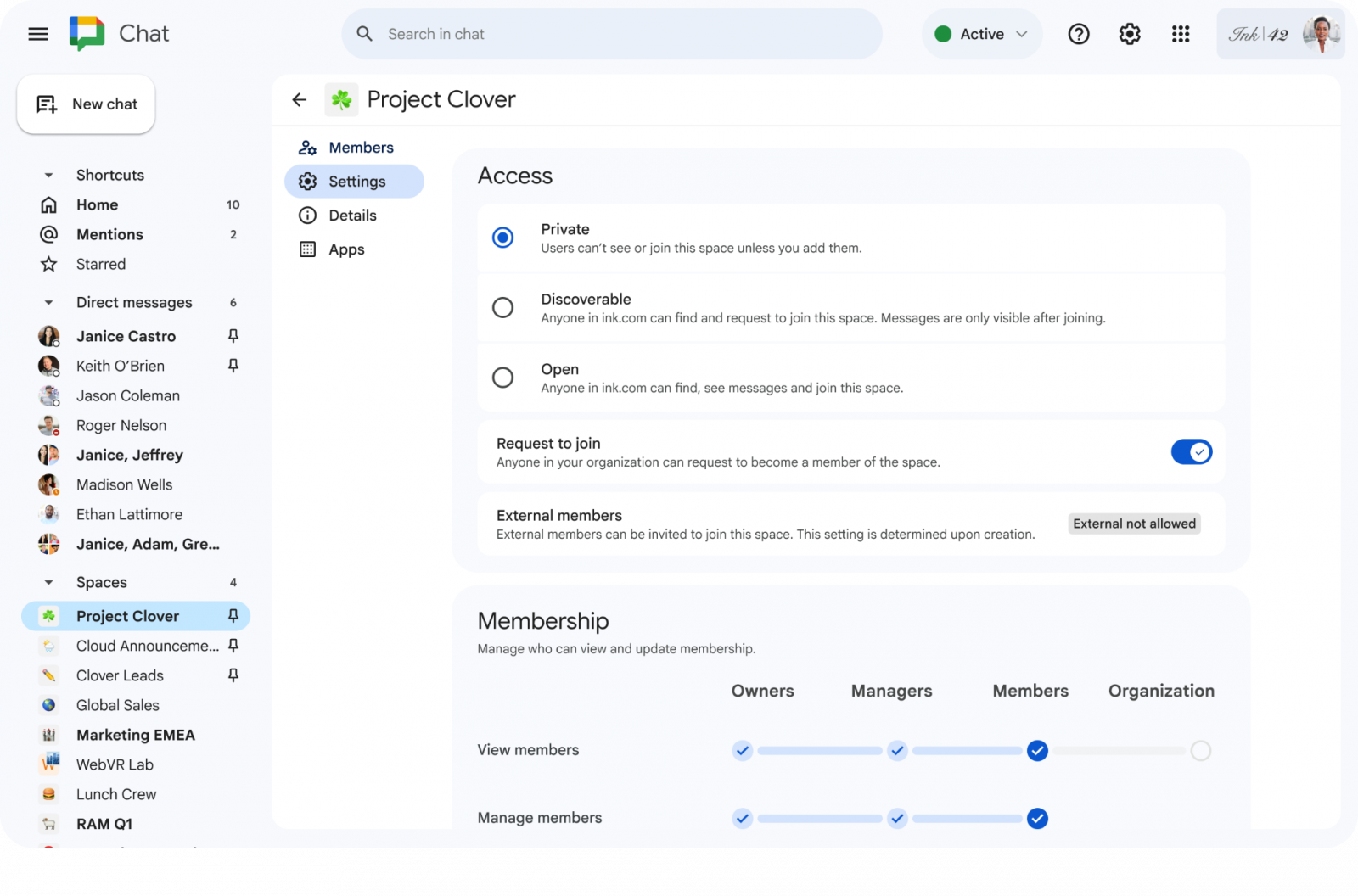Go back using the arrow beside Project Clover

[299, 100]
